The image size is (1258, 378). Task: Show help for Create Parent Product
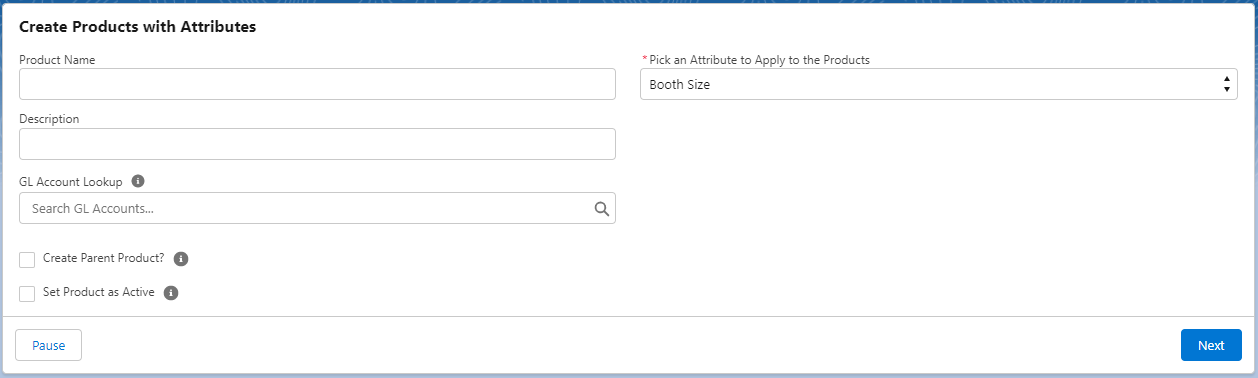point(181,259)
